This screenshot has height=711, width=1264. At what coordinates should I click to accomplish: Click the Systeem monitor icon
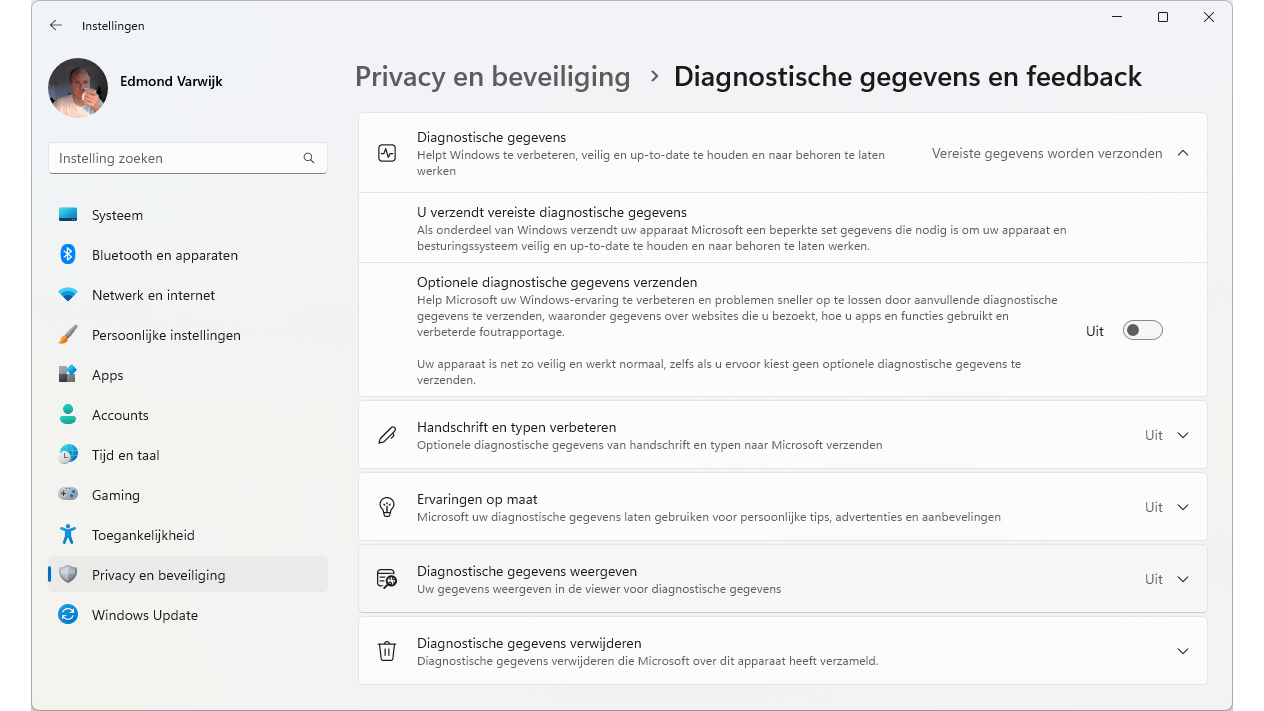coord(68,215)
